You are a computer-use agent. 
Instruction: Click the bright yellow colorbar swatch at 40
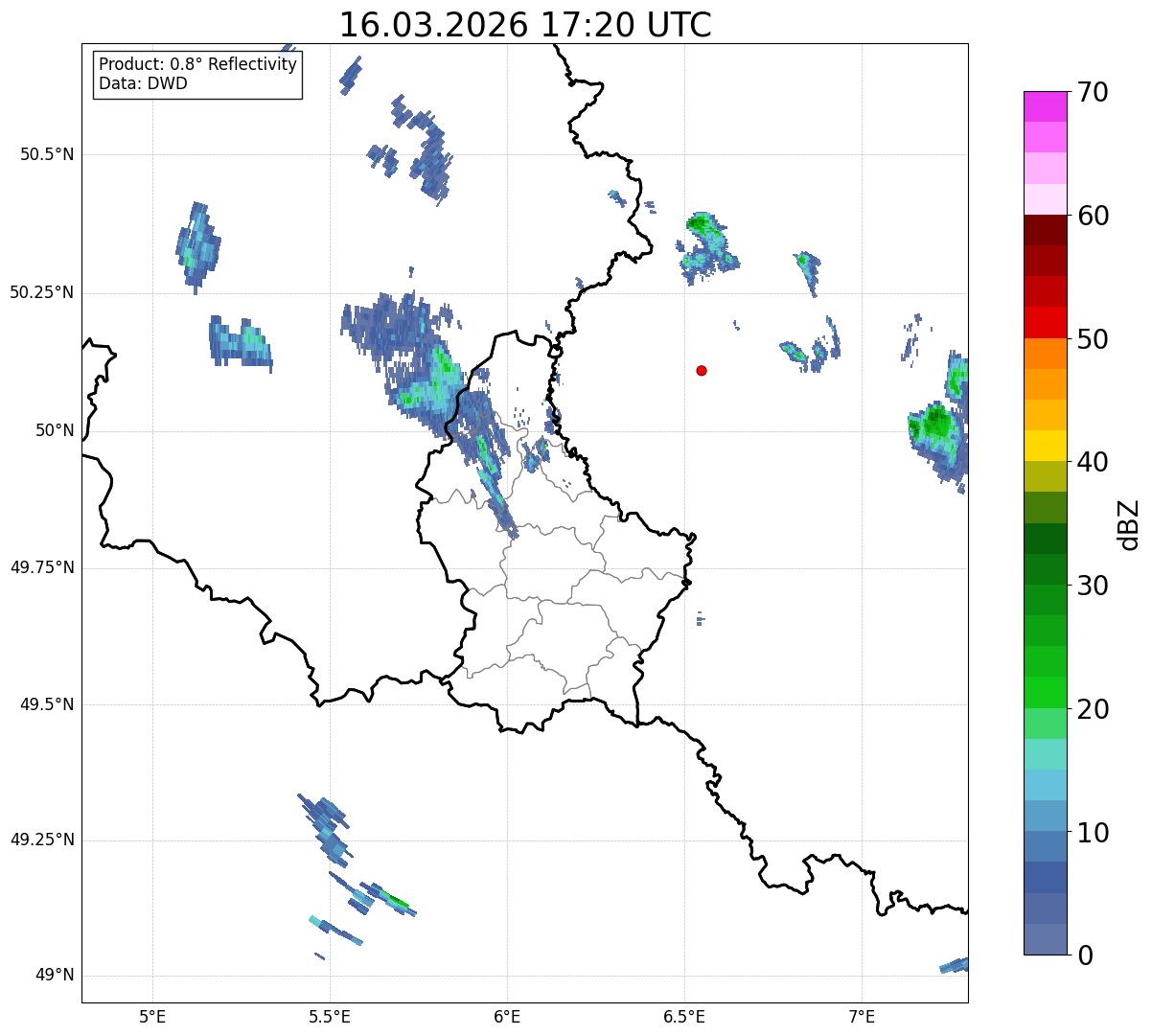(1045, 446)
